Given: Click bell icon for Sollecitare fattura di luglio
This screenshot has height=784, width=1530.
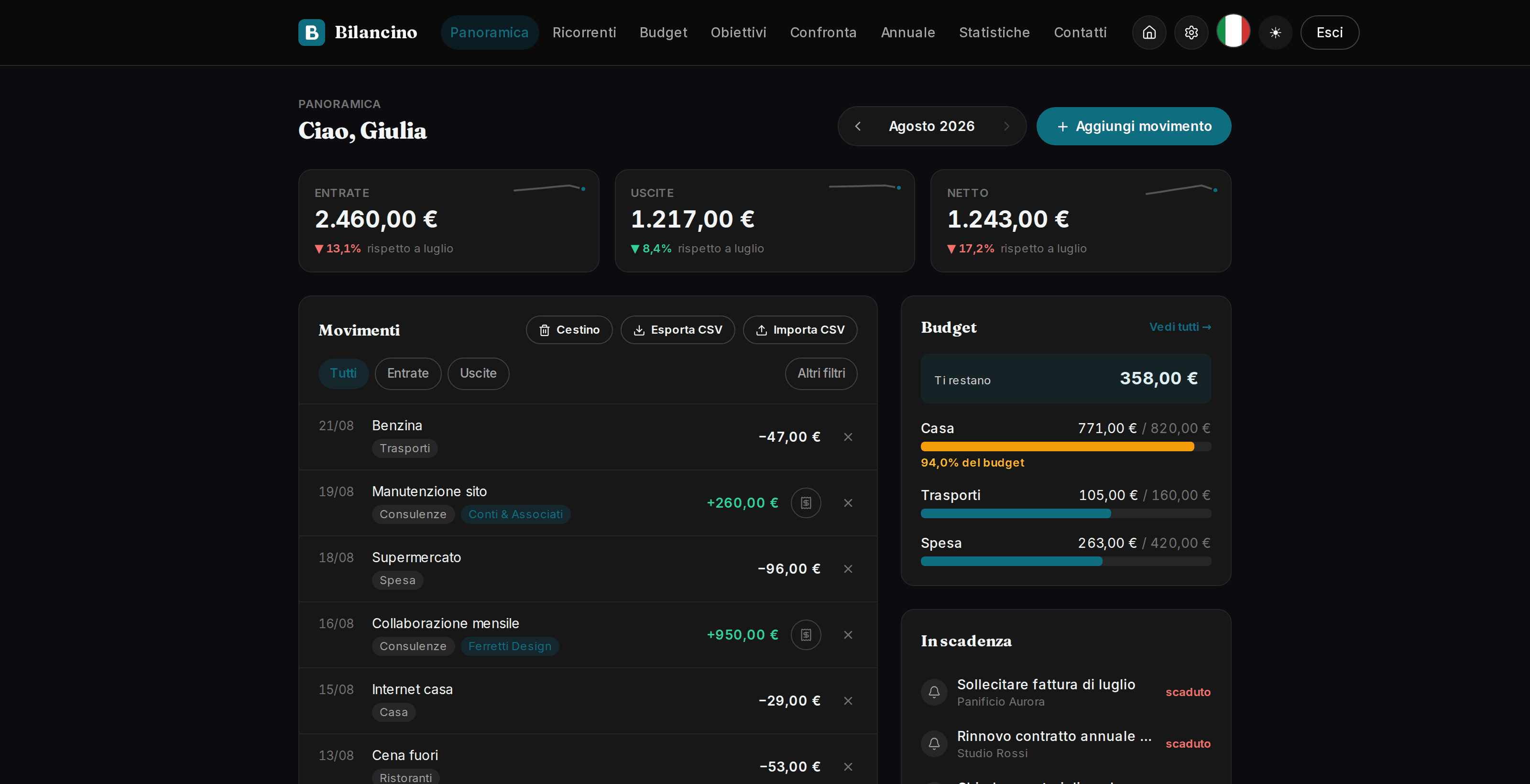Looking at the screenshot, I should coord(934,692).
